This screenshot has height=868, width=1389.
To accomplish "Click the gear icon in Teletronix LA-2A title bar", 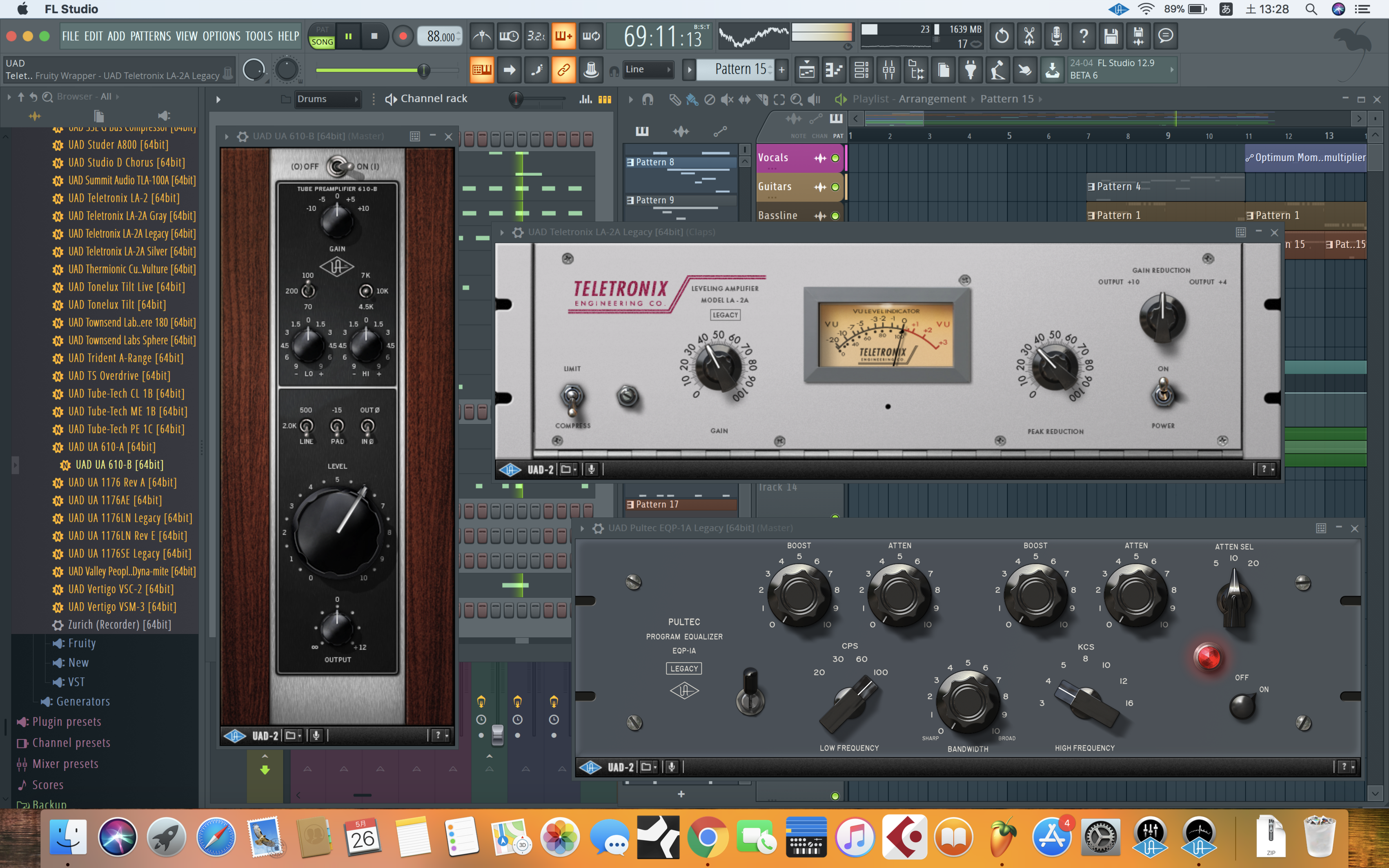I will 518,232.
